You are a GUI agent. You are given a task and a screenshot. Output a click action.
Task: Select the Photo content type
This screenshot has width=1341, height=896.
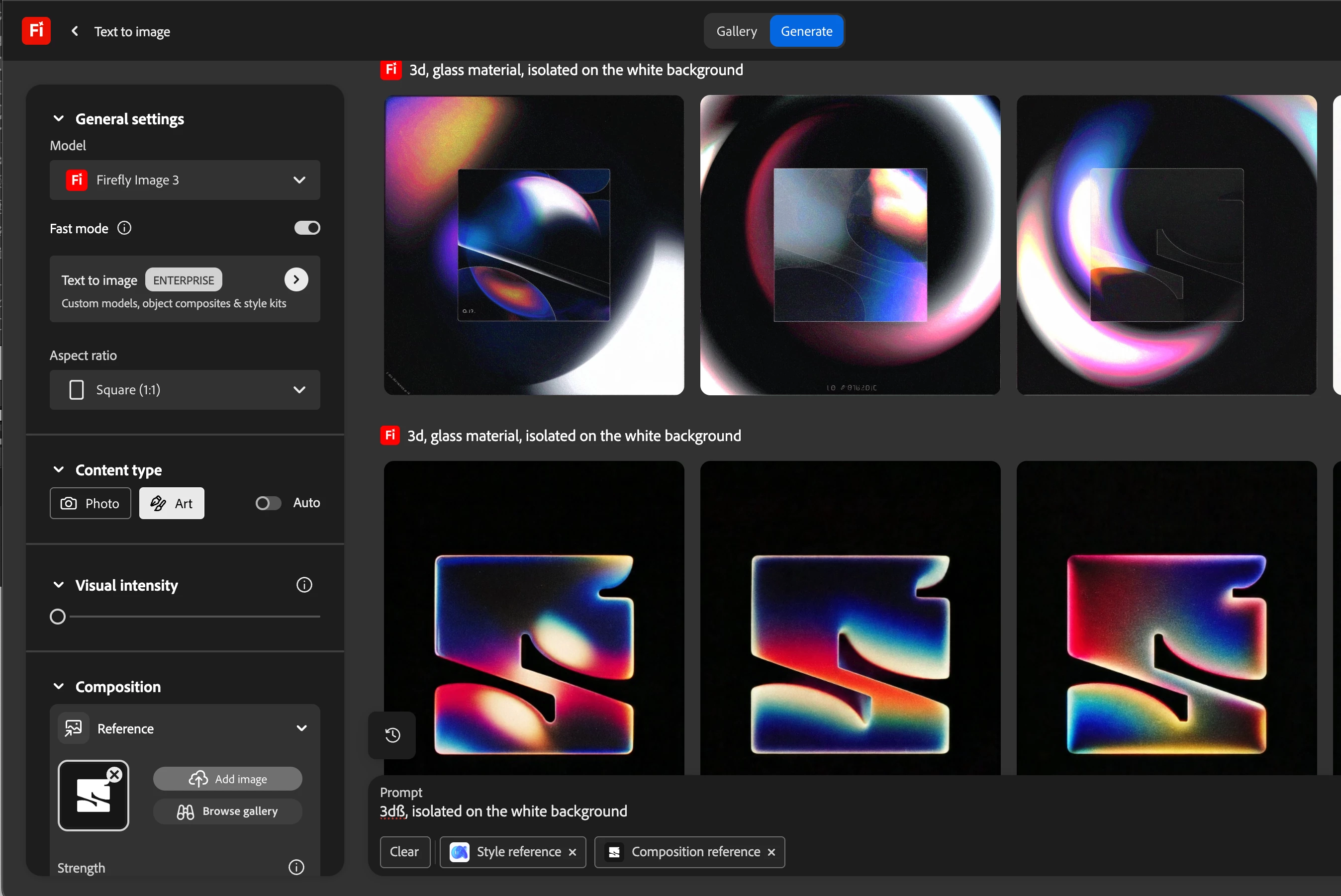91,503
